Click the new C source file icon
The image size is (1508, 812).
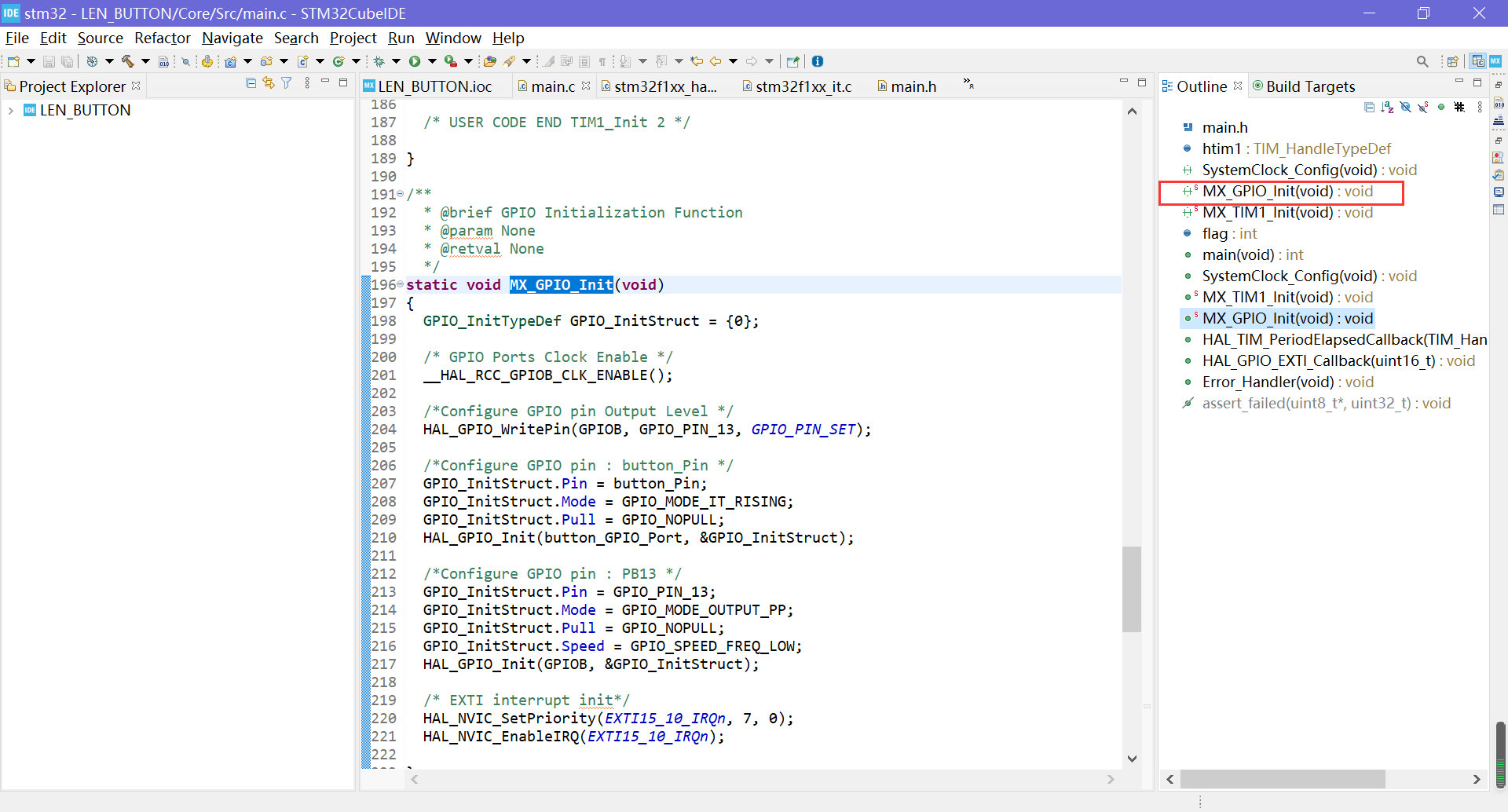tap(302, 61)
